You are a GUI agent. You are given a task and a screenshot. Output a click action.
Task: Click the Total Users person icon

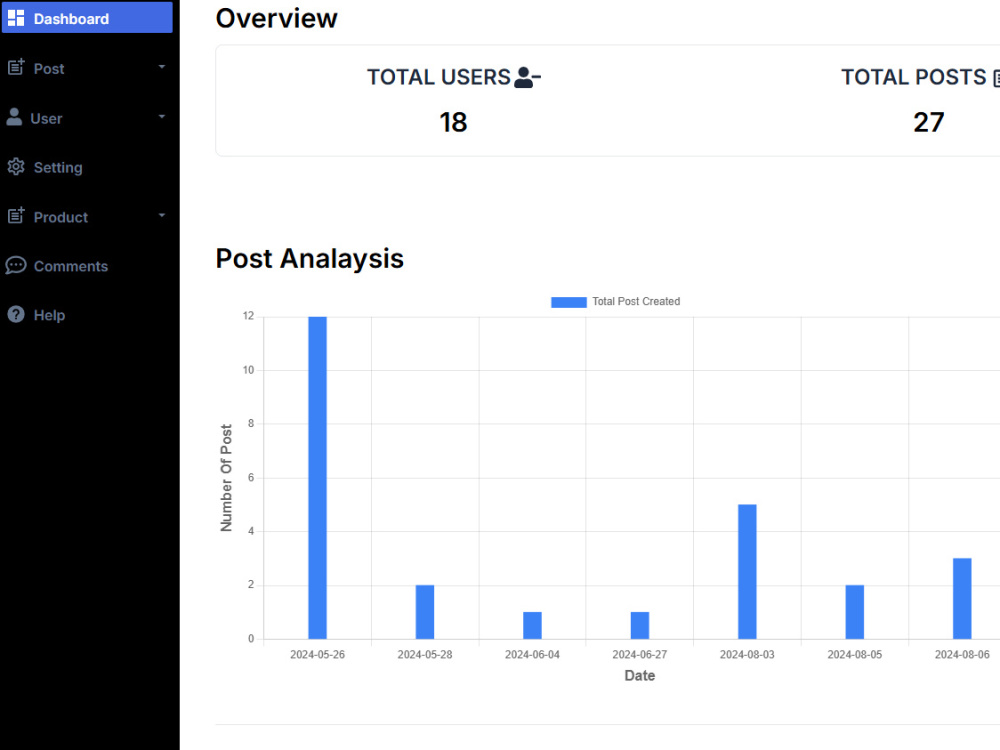click(527, 77)
